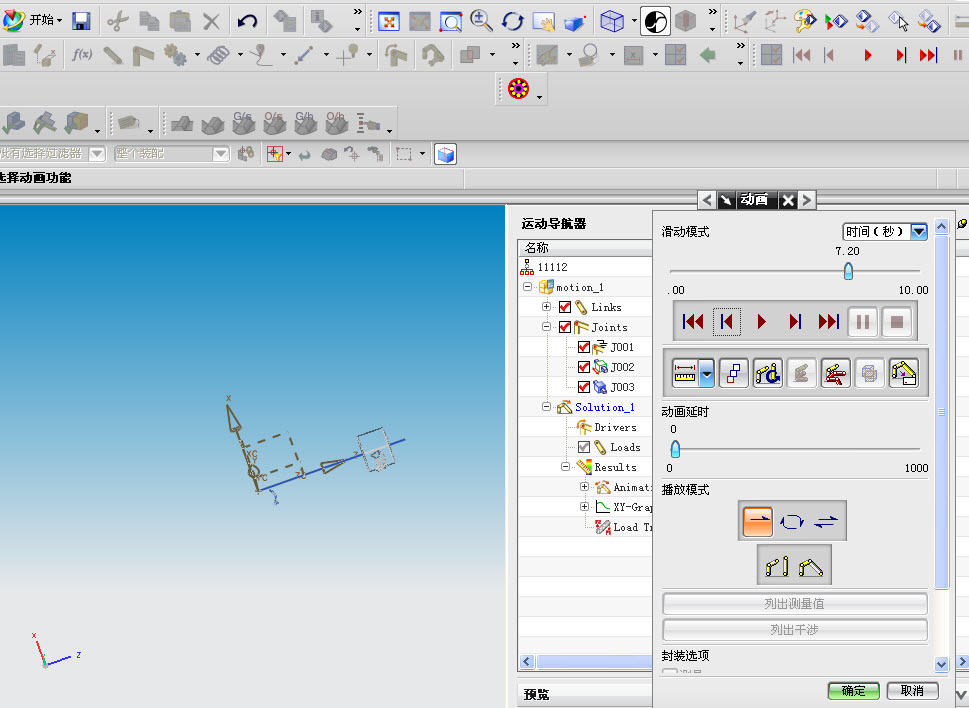Click step forward button in Animation panel

(795, 321)
